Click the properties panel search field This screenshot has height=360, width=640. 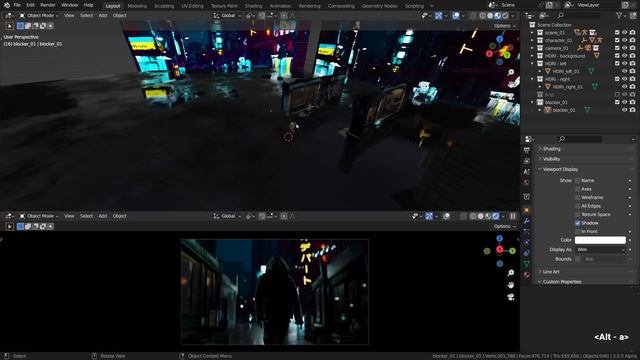[x=580, y=139]
